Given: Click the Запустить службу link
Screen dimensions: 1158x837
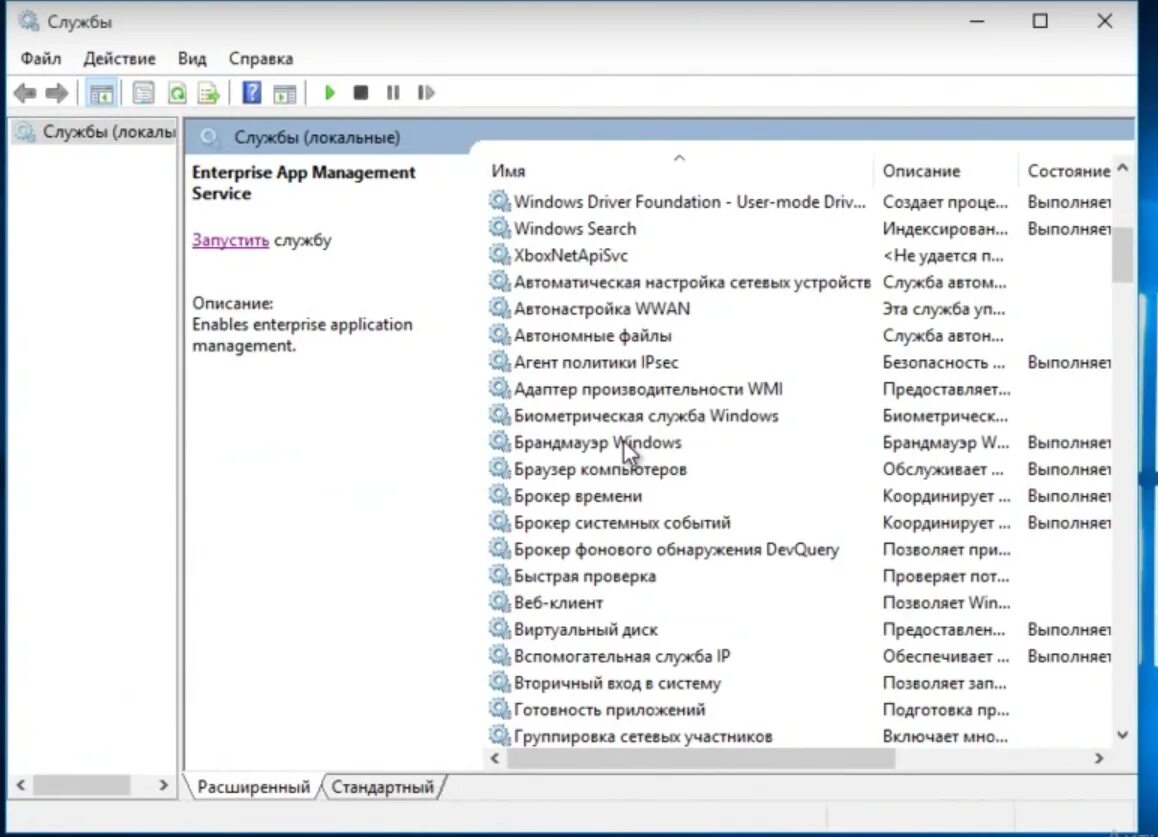Looking at the screenshot, I should (230, 240).
